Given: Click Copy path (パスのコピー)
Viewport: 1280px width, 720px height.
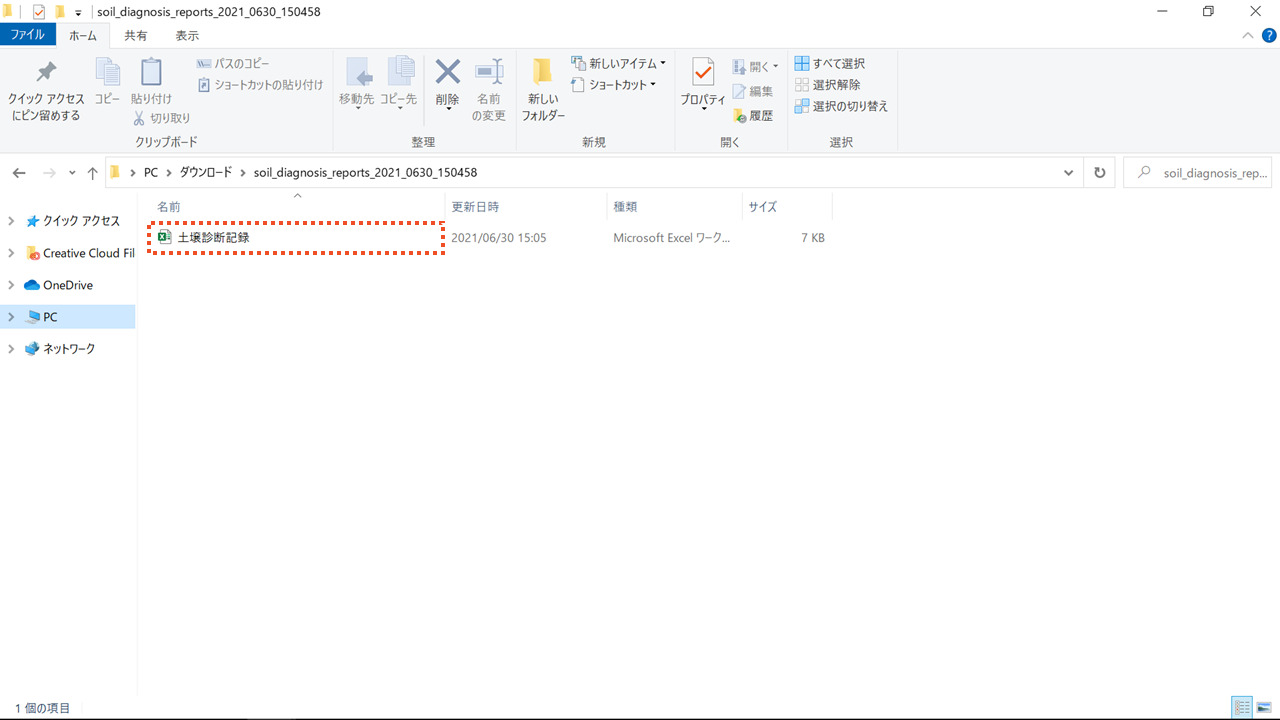Looking at the screenshot, I should tap(233, 64).
